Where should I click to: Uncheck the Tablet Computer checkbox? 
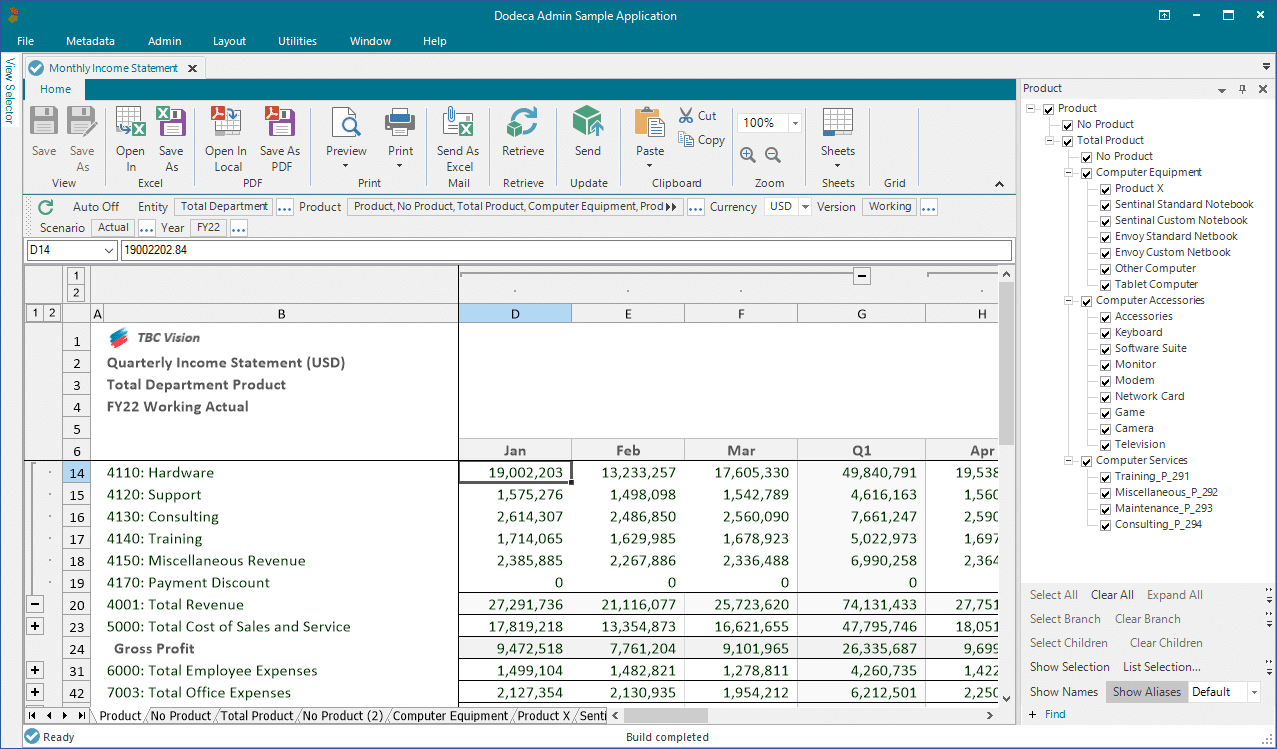click(x=1105, y=285)
